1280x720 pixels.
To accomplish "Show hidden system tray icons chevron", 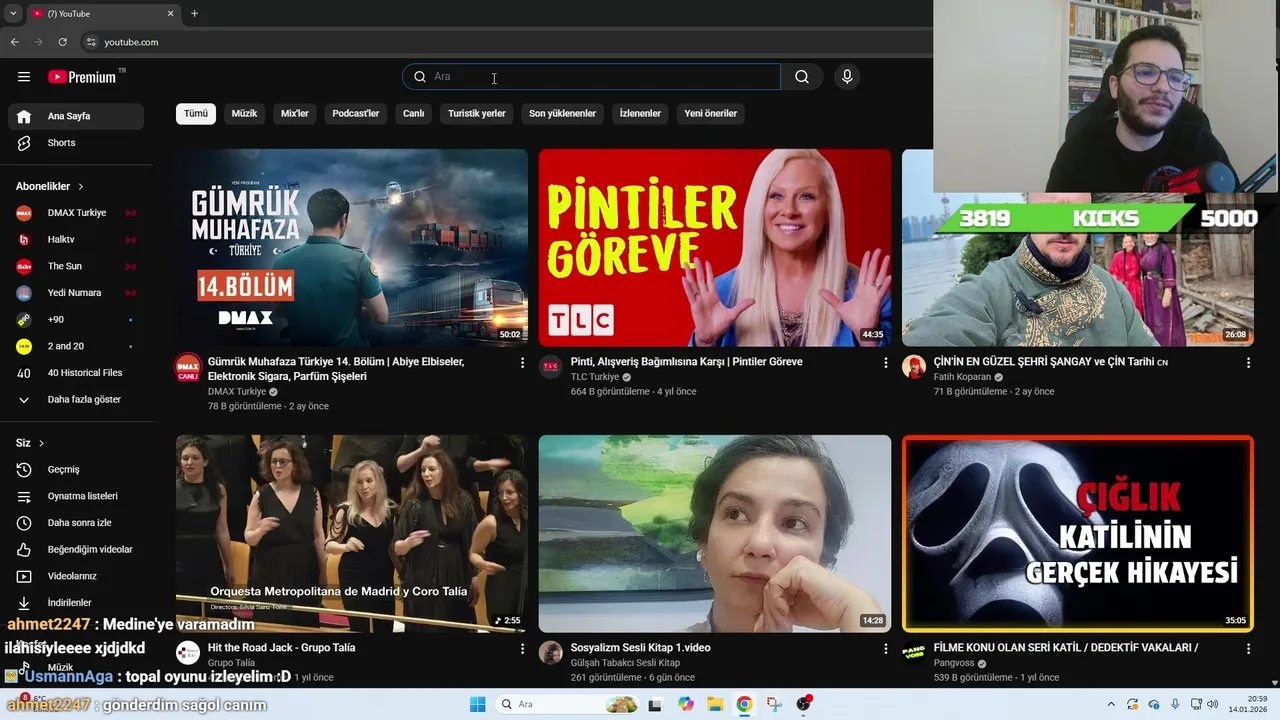I will coord(1111,704).
